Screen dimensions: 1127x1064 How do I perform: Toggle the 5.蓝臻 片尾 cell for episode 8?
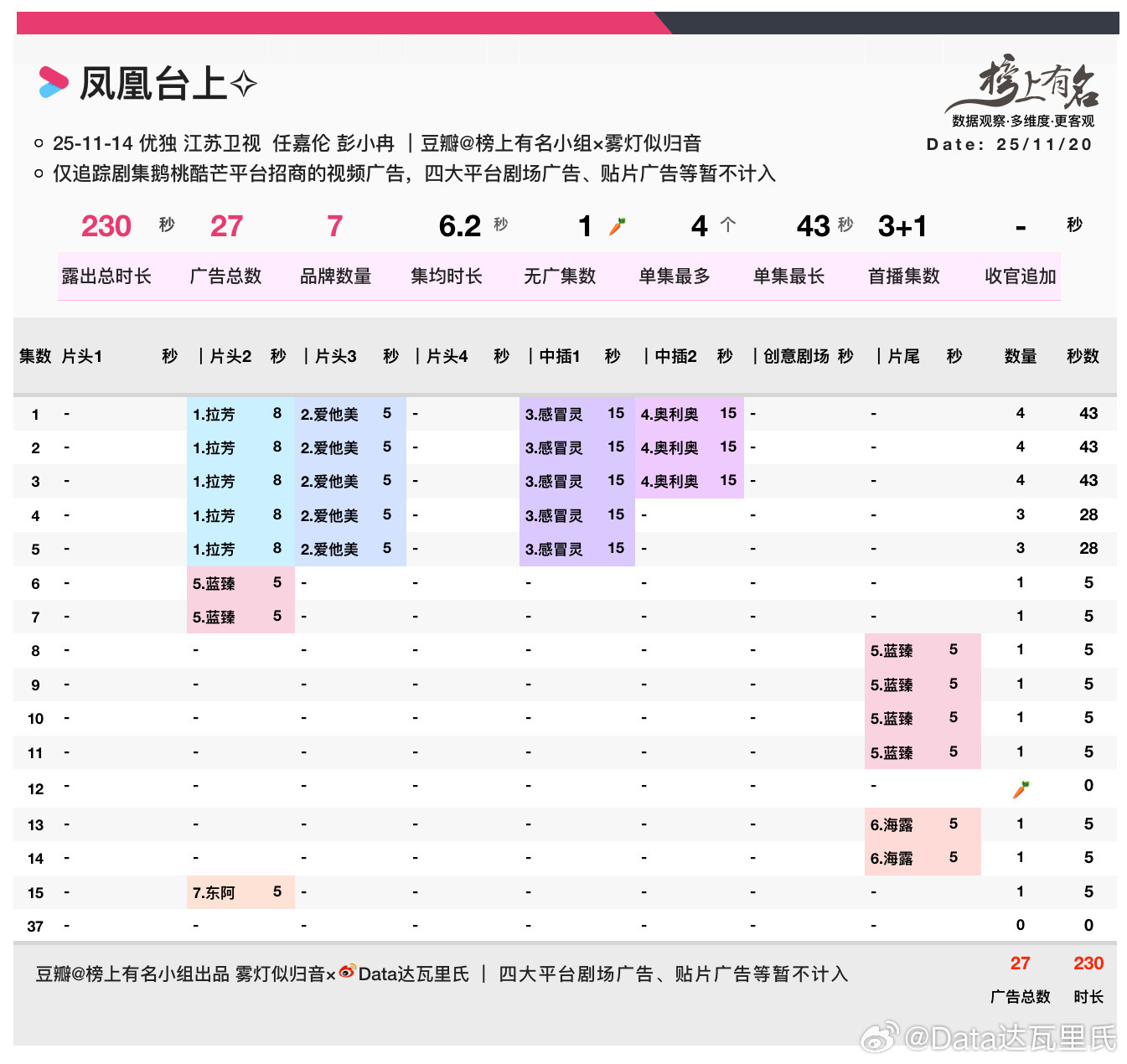click(891, 650)
